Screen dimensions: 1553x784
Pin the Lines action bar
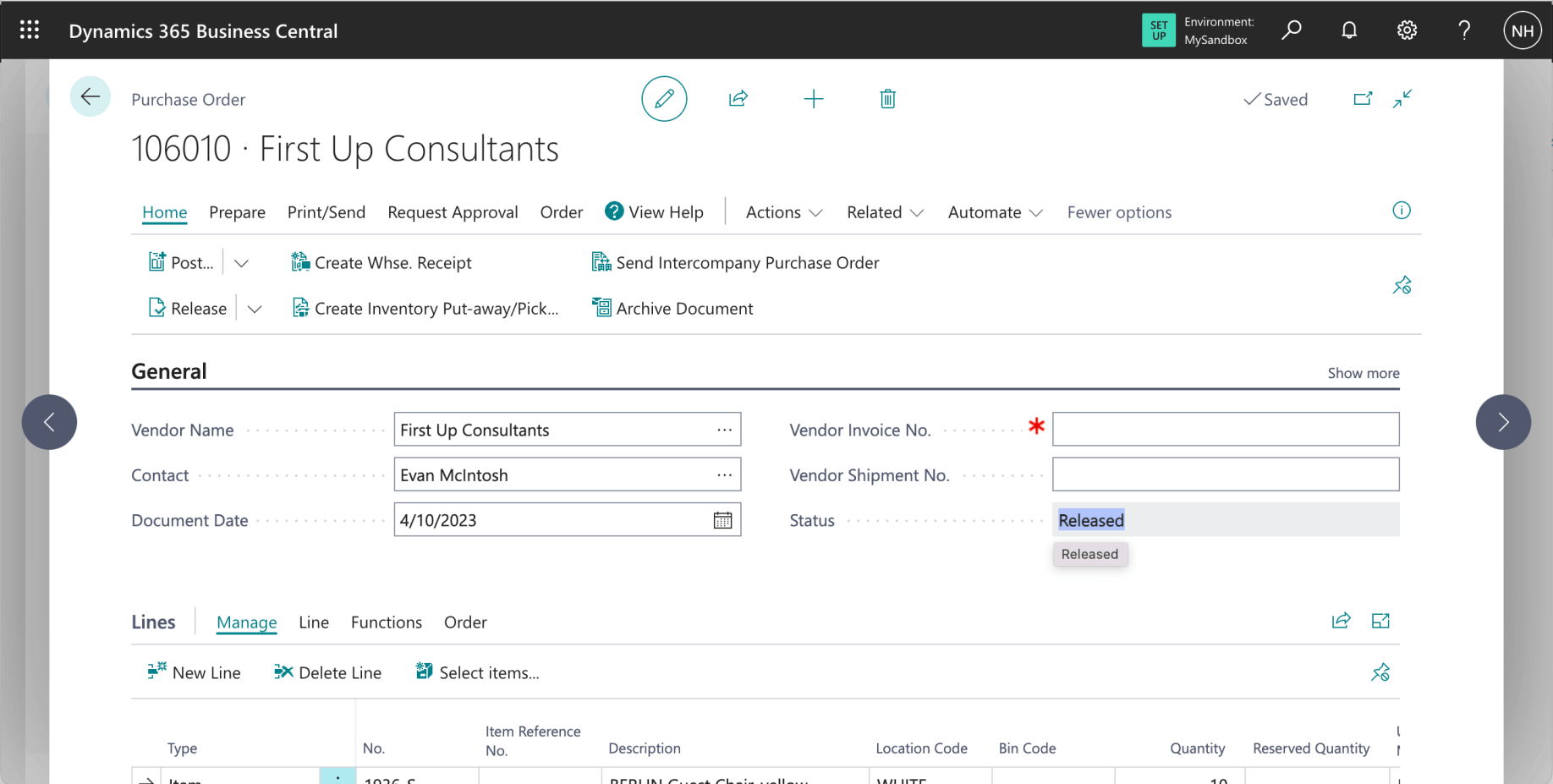click(x=1380, y=672)
